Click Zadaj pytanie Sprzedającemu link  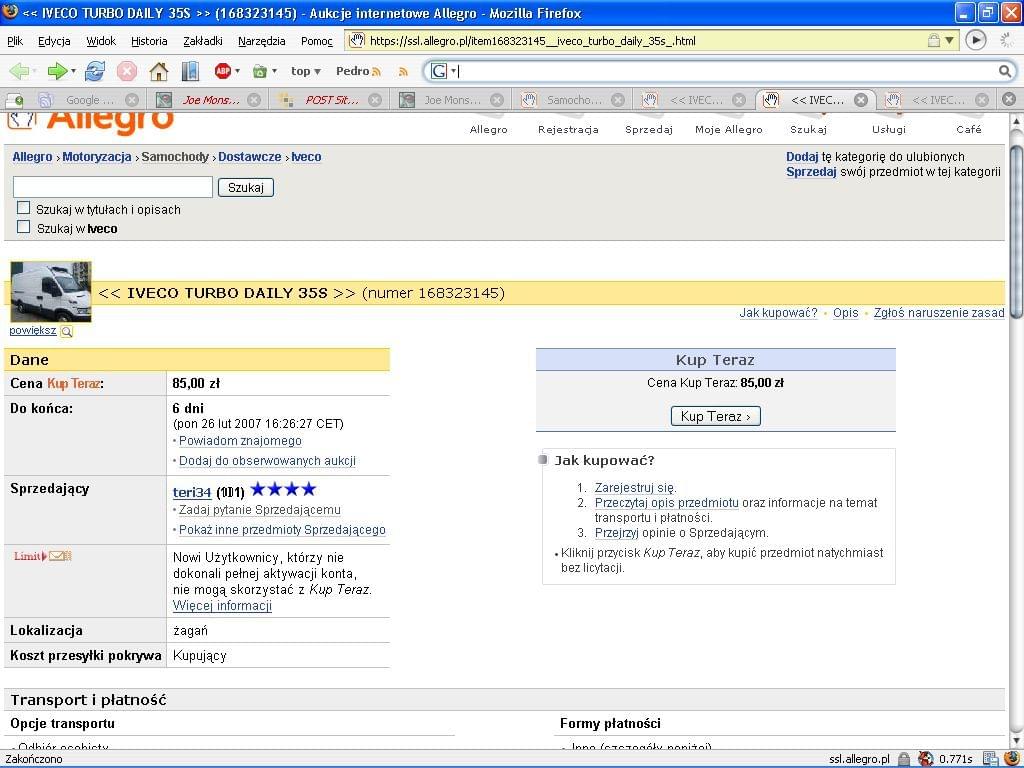click(260, 509)
